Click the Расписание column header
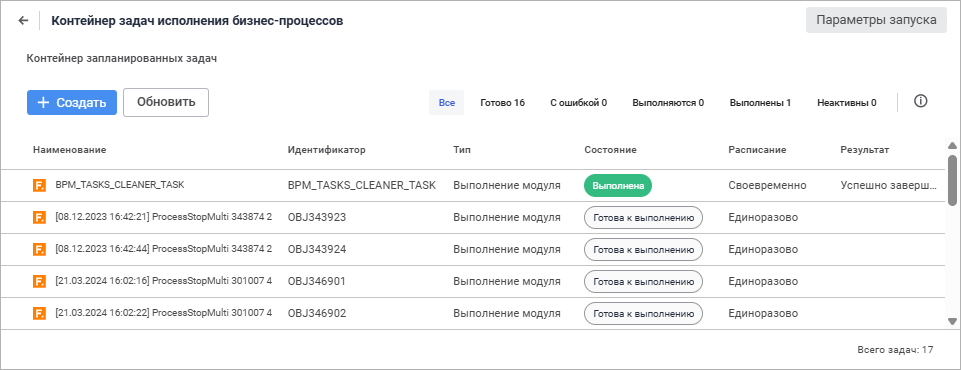Viewport: 961px width, 370px height. [x=757, y=150]
